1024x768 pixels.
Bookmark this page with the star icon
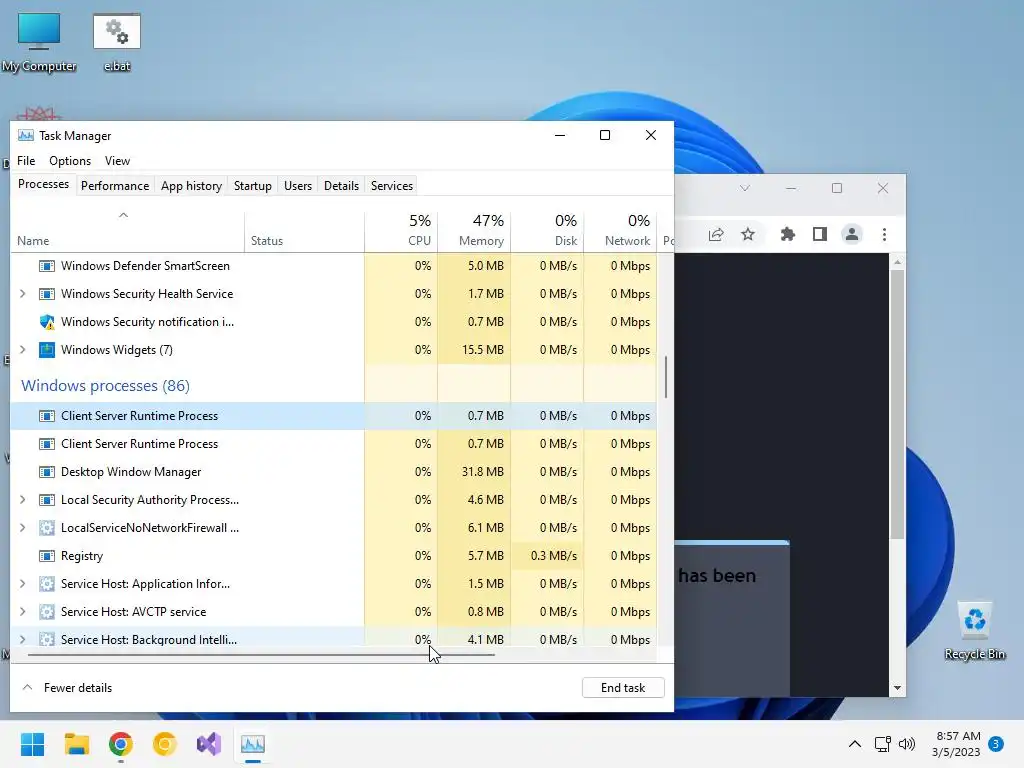tap(748, 234)
